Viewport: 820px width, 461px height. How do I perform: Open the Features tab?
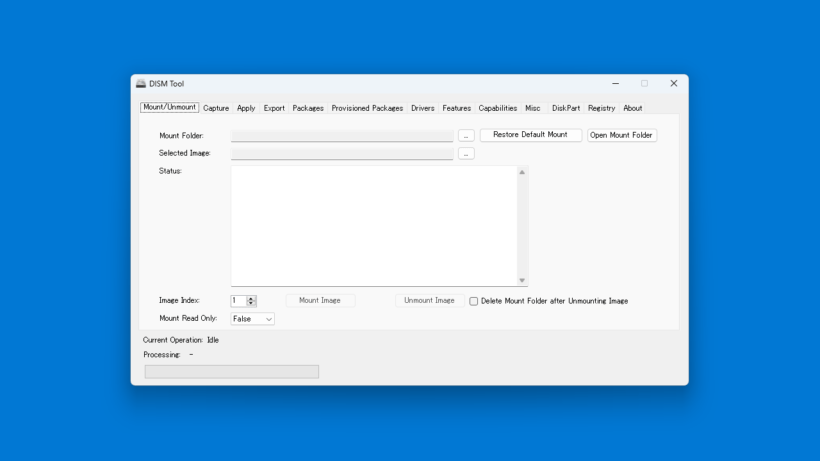pyautogui.click(x=457, y=108)
